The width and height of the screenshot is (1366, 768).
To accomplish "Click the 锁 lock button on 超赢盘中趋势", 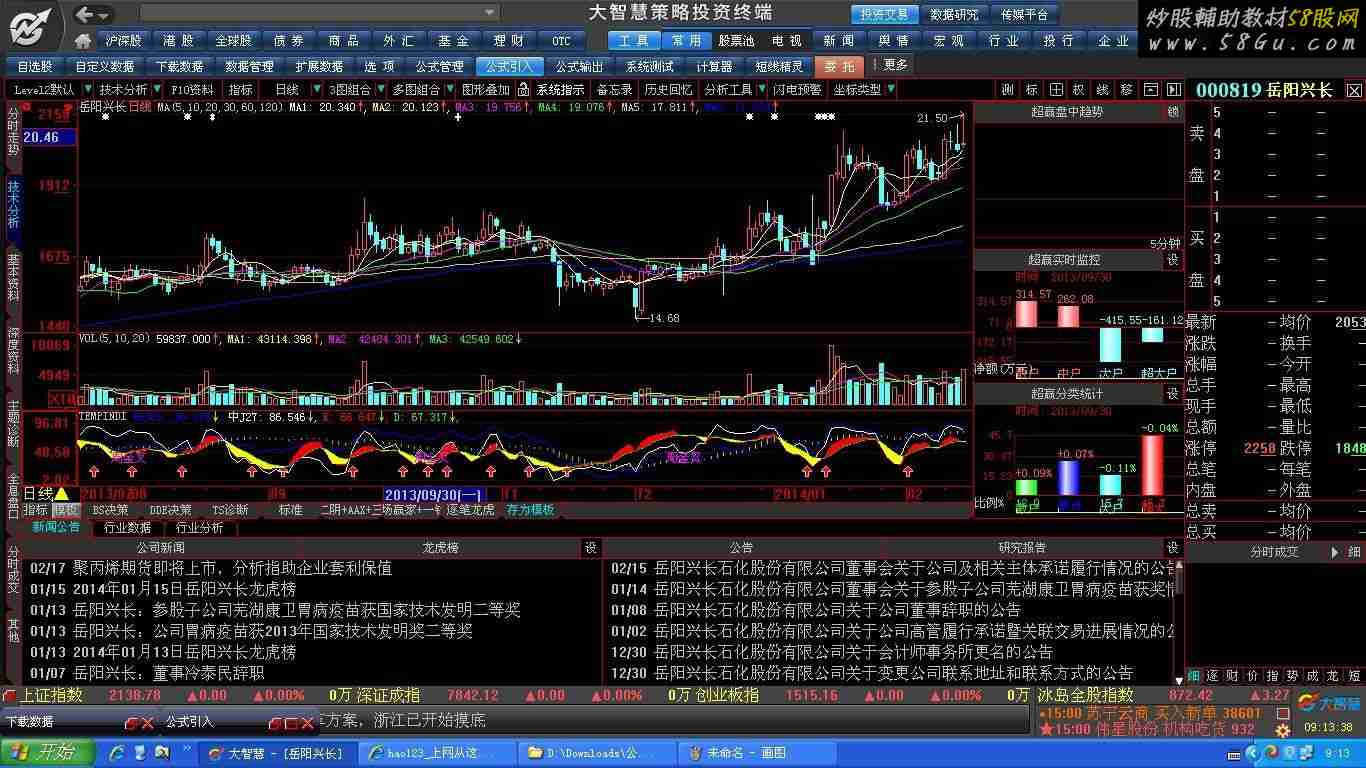I will coord(1173,113).
